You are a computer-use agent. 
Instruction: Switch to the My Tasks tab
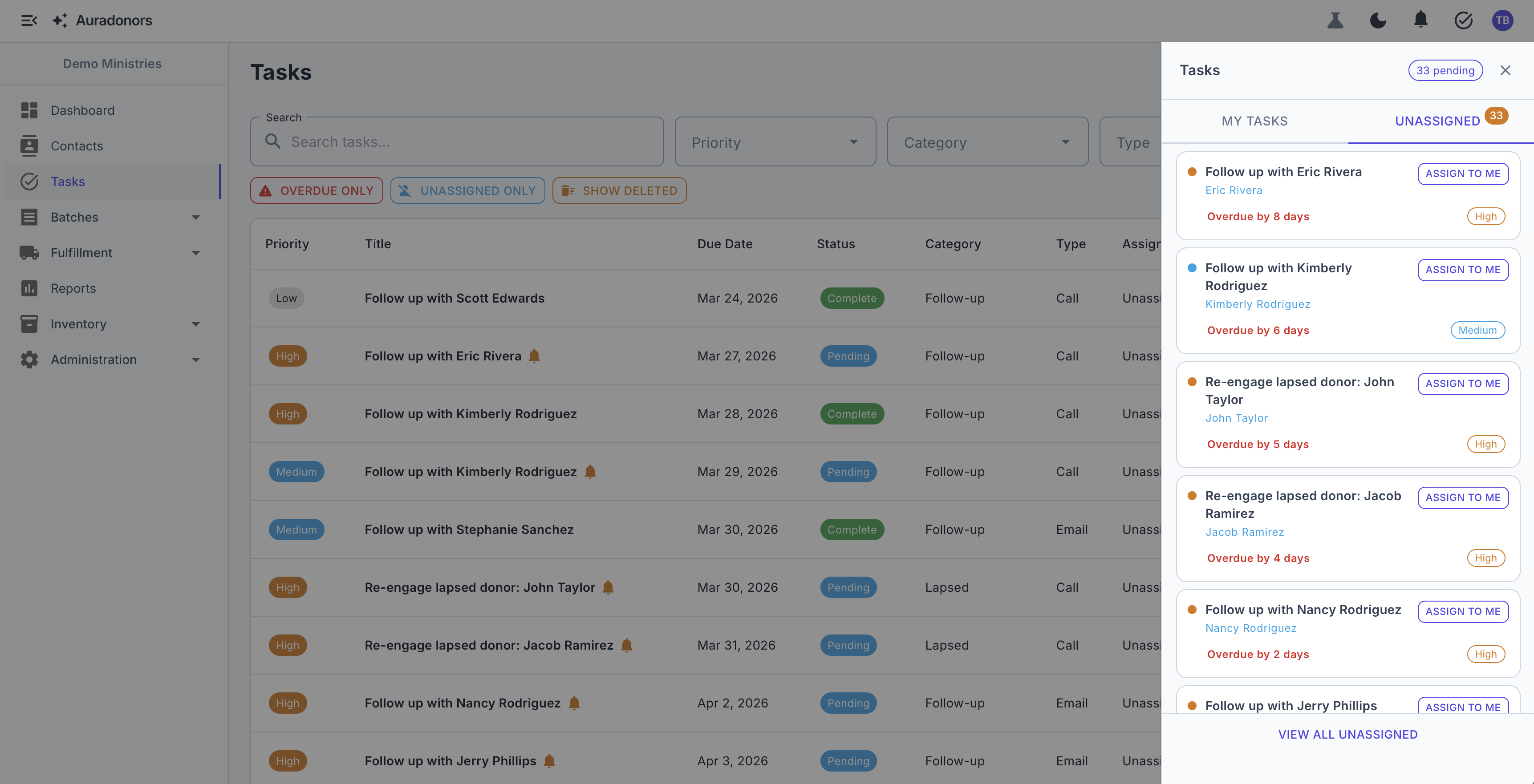[x=1254, y=121]
